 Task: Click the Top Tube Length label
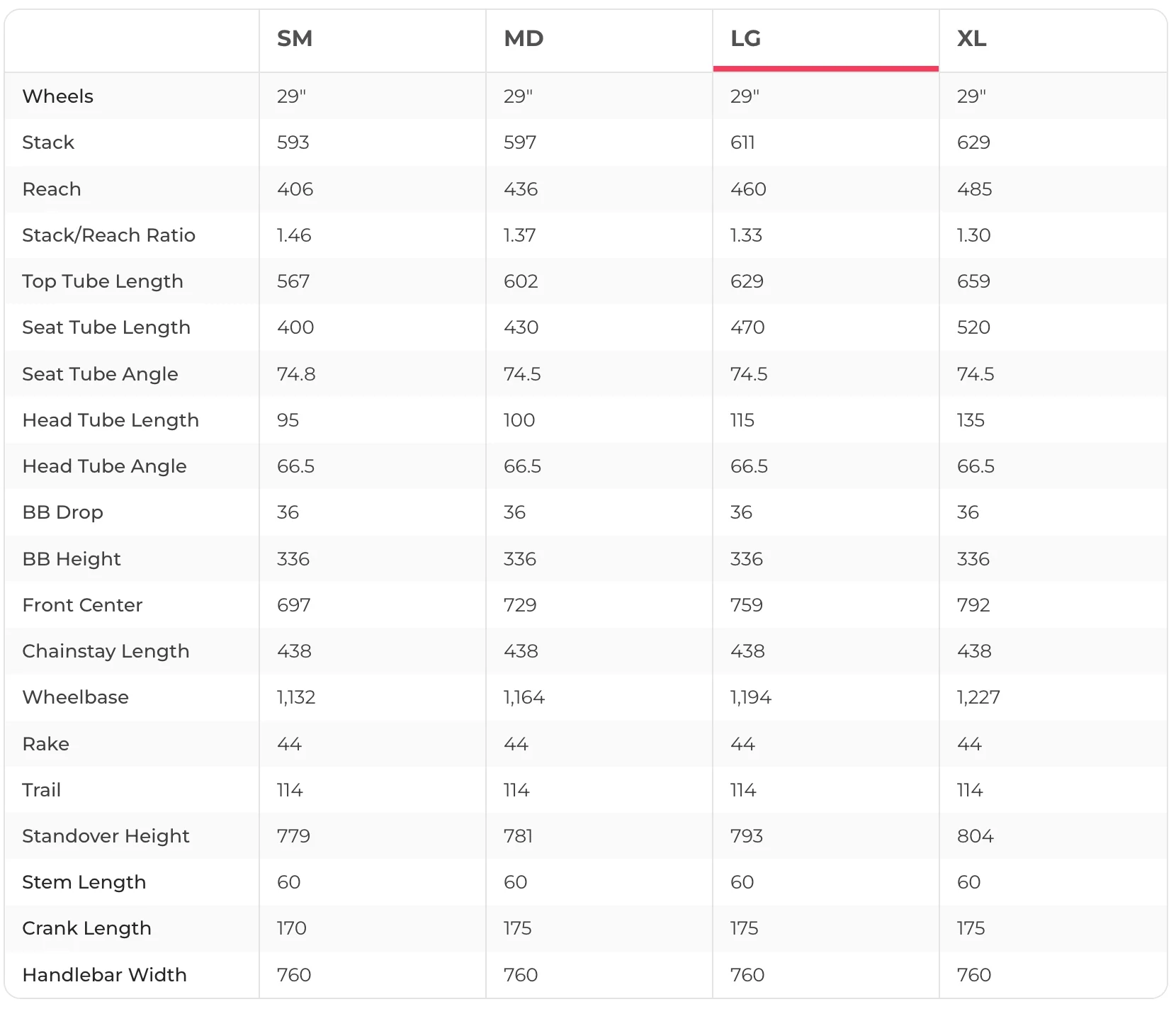tap(103, 281)
